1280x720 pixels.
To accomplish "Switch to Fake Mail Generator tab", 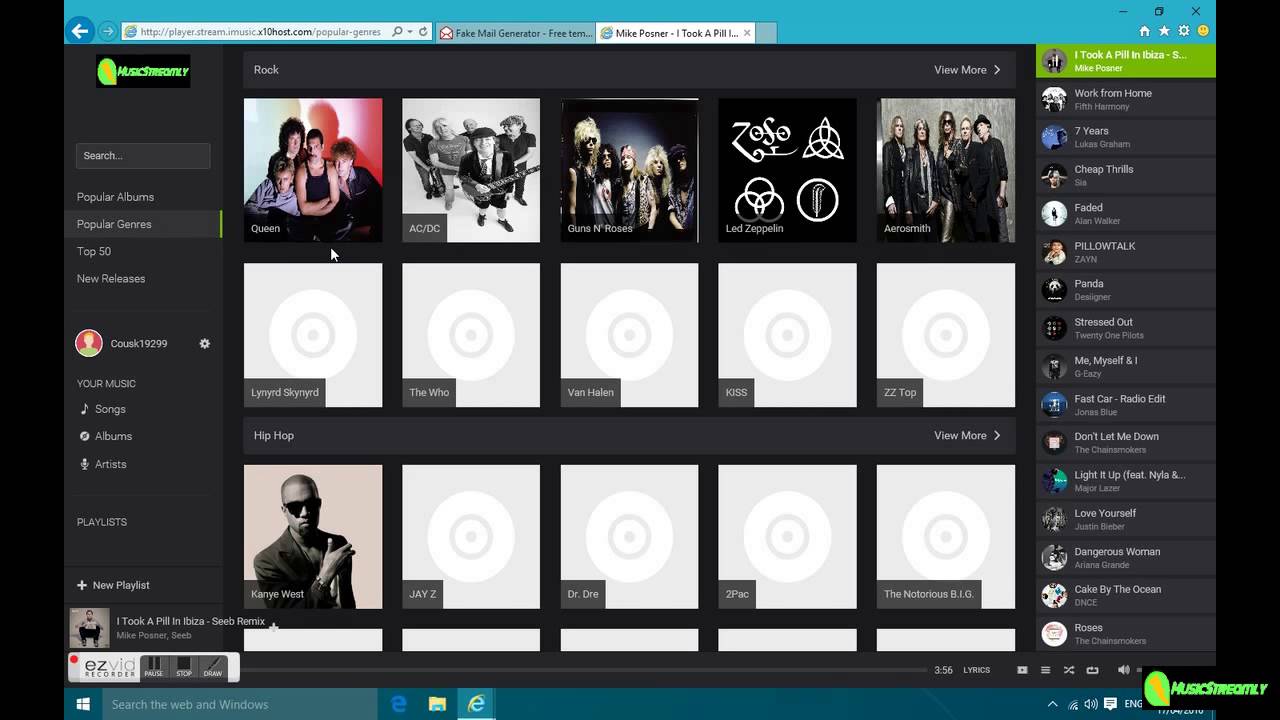I will [515, 33].
